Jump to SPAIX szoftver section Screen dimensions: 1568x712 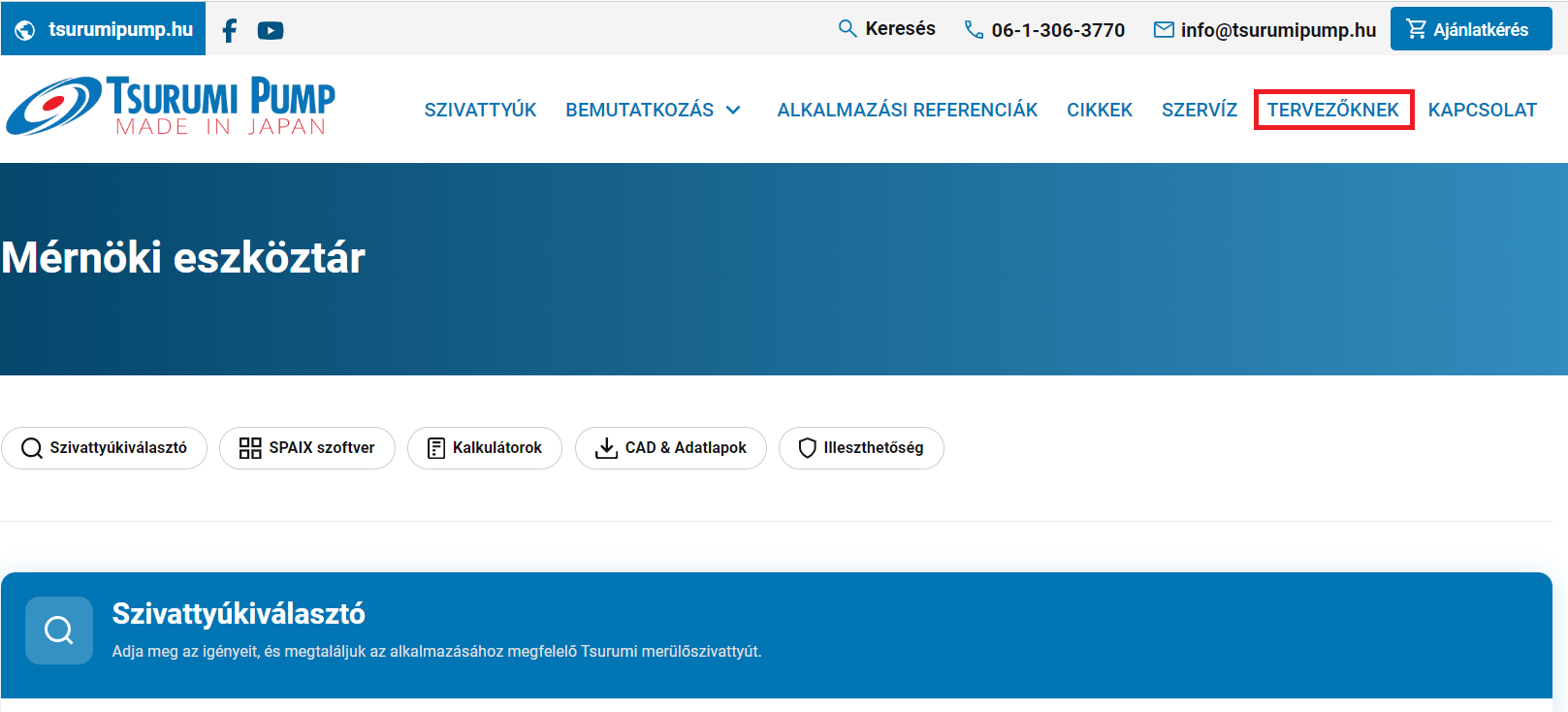[x=307, y=448]
